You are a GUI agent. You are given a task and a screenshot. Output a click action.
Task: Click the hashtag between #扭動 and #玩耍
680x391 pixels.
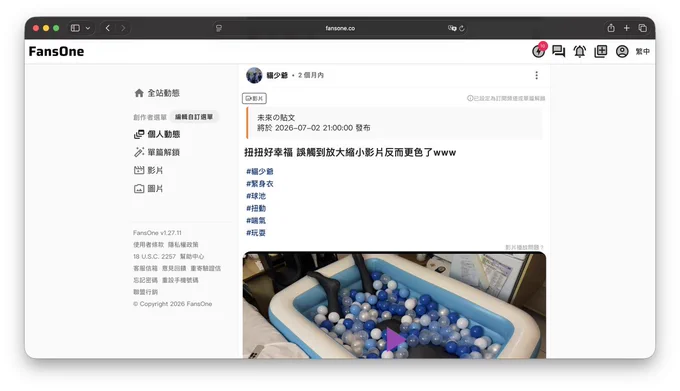coord(256,221)
